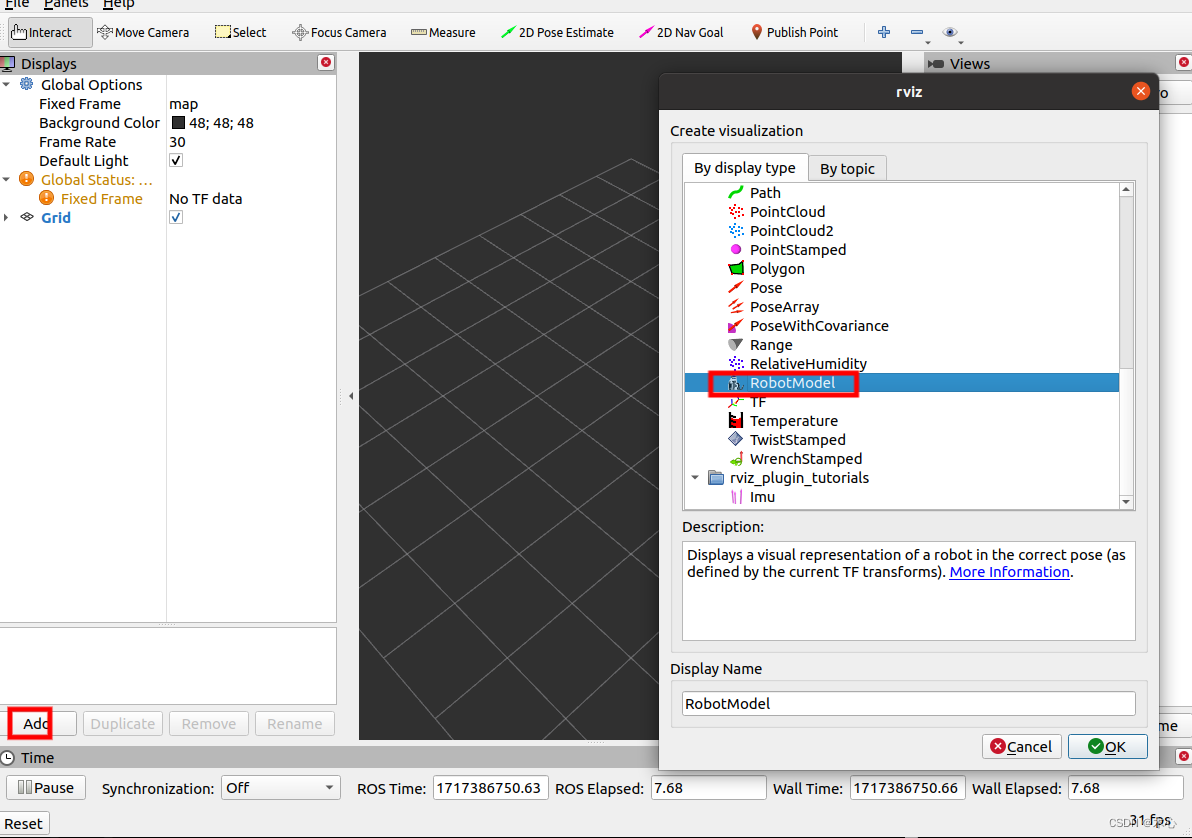Pause the simulation time
Screen dimensions: 1192x838
point(46,788)
